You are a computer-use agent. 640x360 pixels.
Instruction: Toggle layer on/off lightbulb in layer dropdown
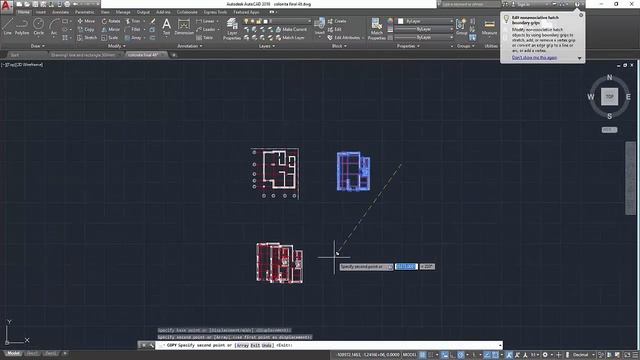[246, 21]
